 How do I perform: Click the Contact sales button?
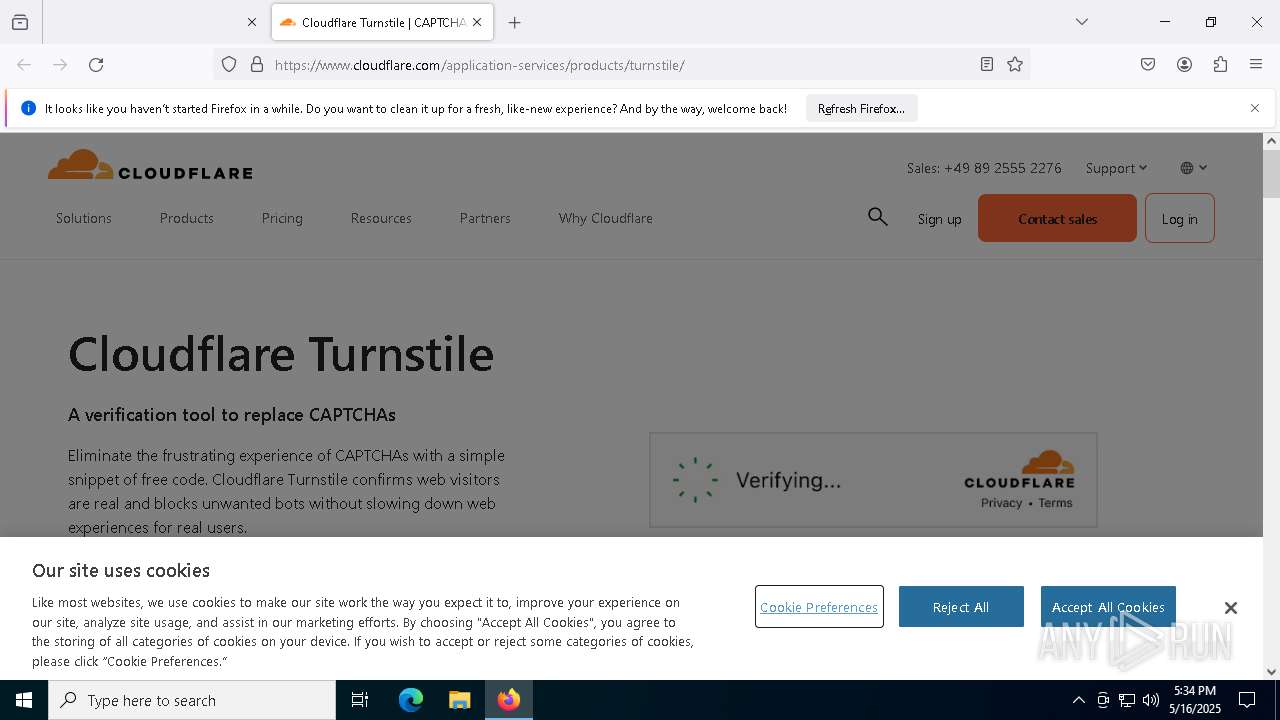pyautogui.click(x=1057, y=218)
